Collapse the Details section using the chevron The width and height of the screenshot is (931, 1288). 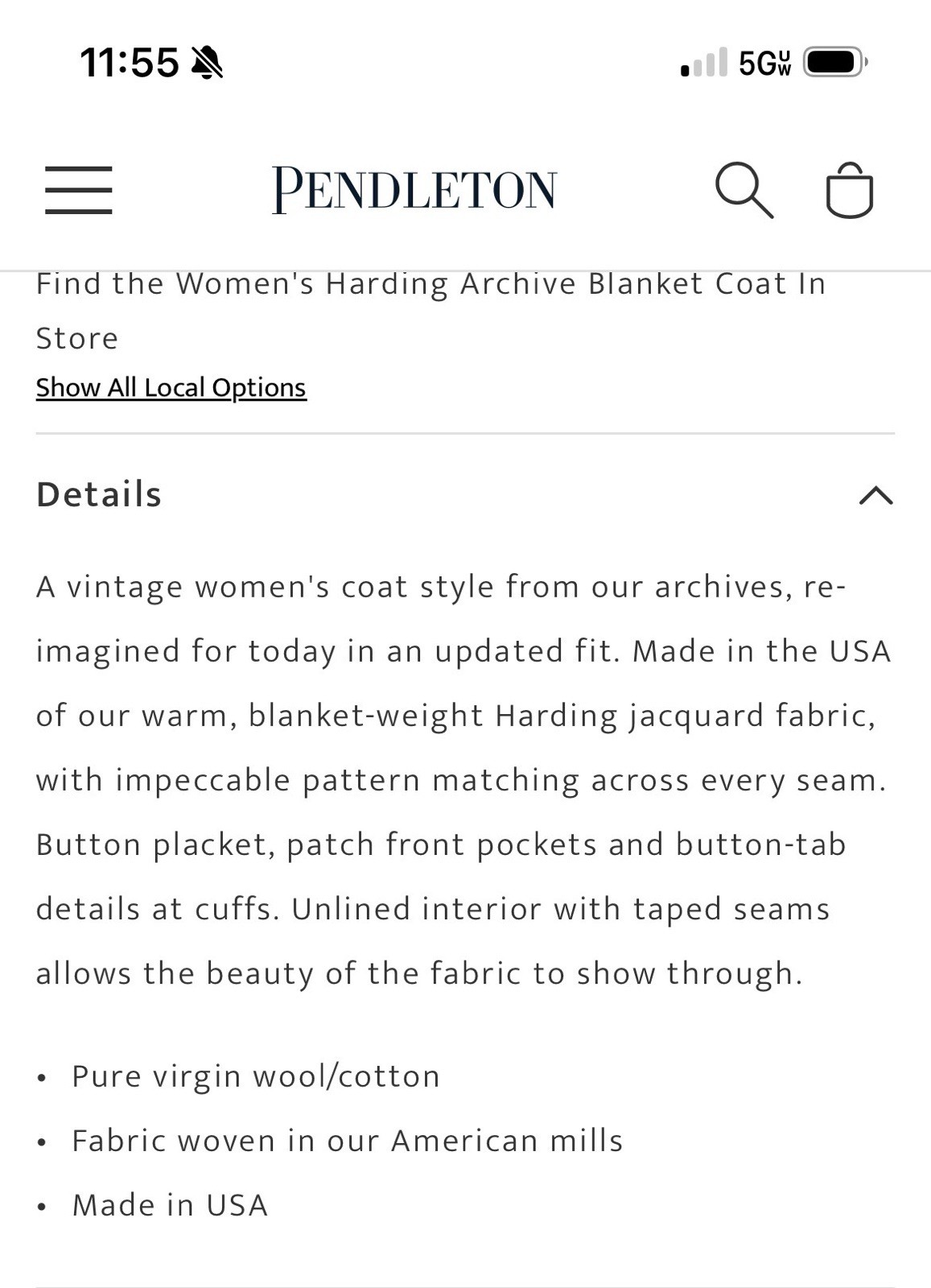875,495
